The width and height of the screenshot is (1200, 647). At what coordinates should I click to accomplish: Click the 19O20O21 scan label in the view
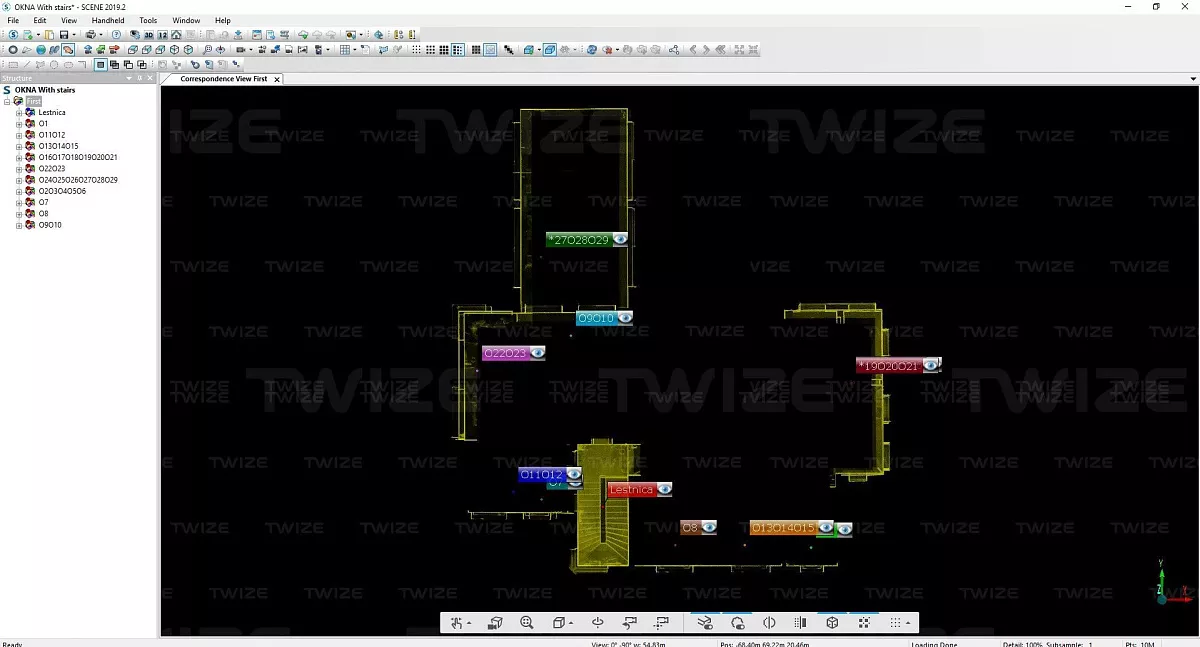[x=889, y=366]
